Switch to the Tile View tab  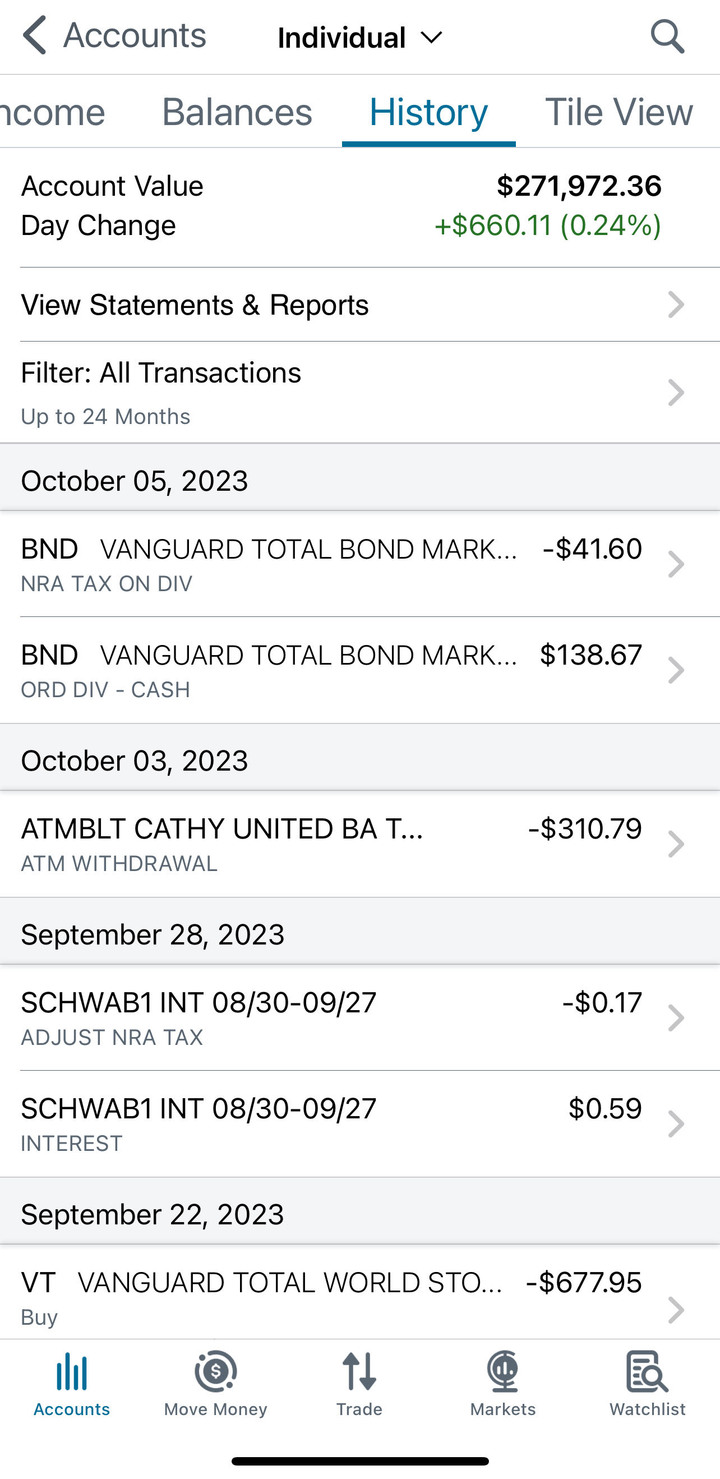619,112
